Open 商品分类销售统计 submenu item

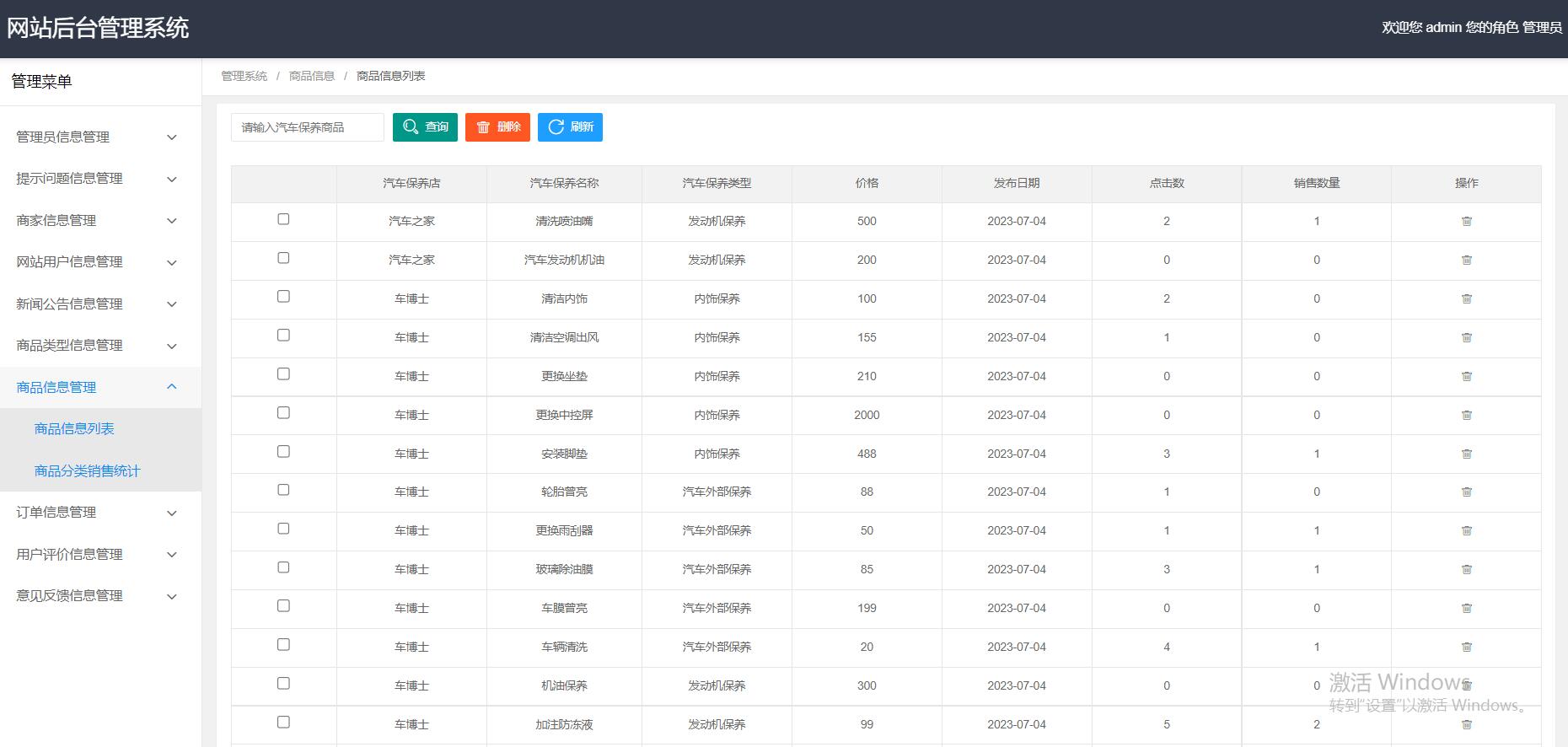click(88, 471)
